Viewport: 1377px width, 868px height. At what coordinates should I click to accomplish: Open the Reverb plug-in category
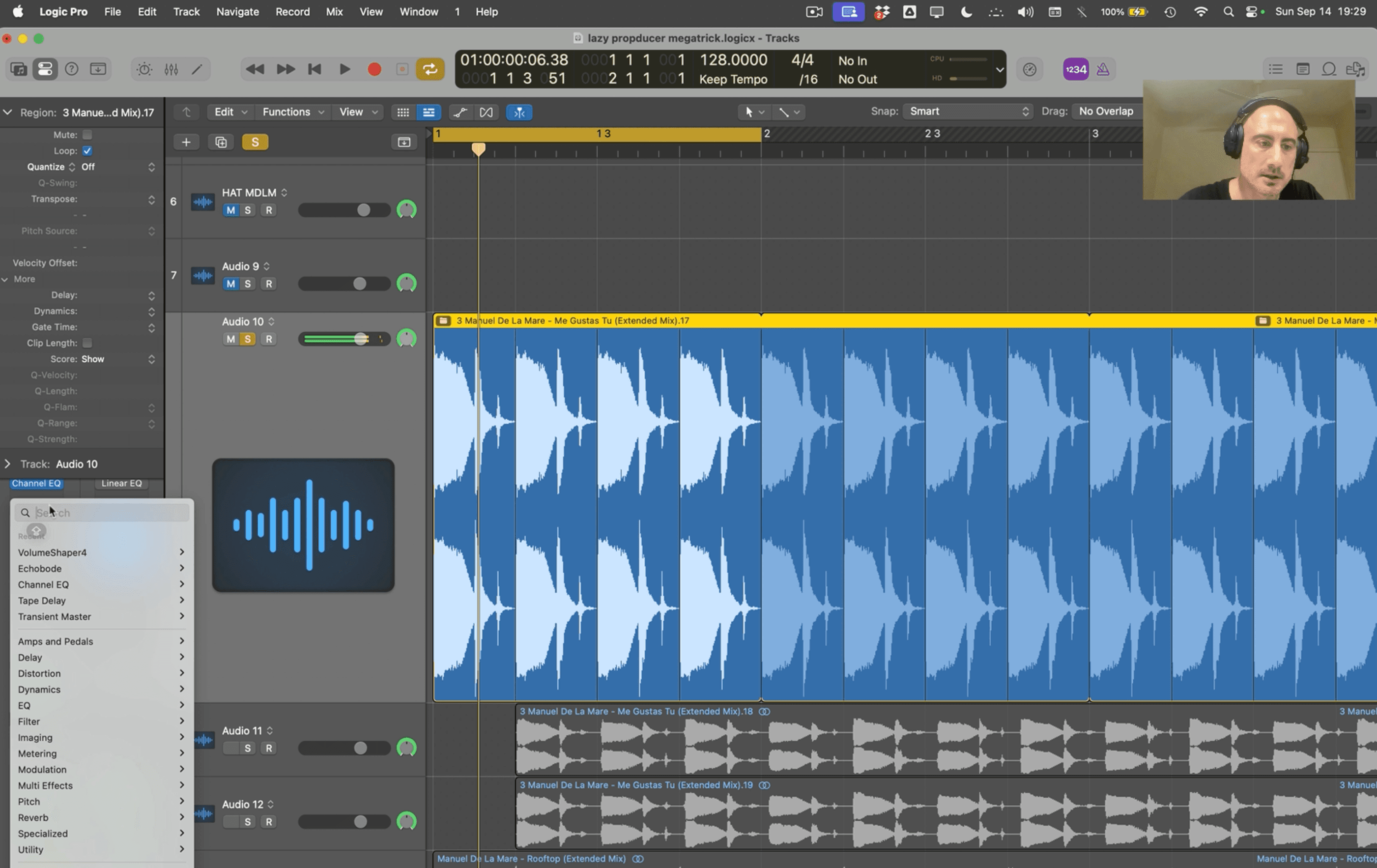pyautogui.click(x=101, y=818)
